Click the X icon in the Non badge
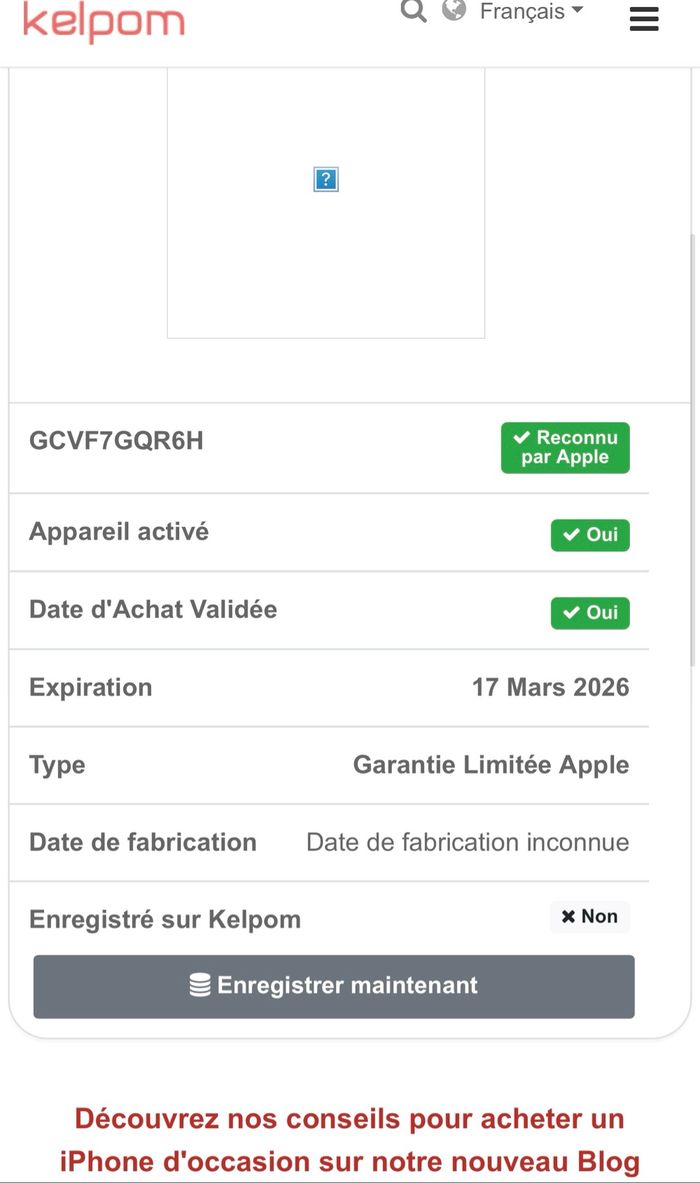Screen dimensions: 700x1183 click(x=568, y=917)
